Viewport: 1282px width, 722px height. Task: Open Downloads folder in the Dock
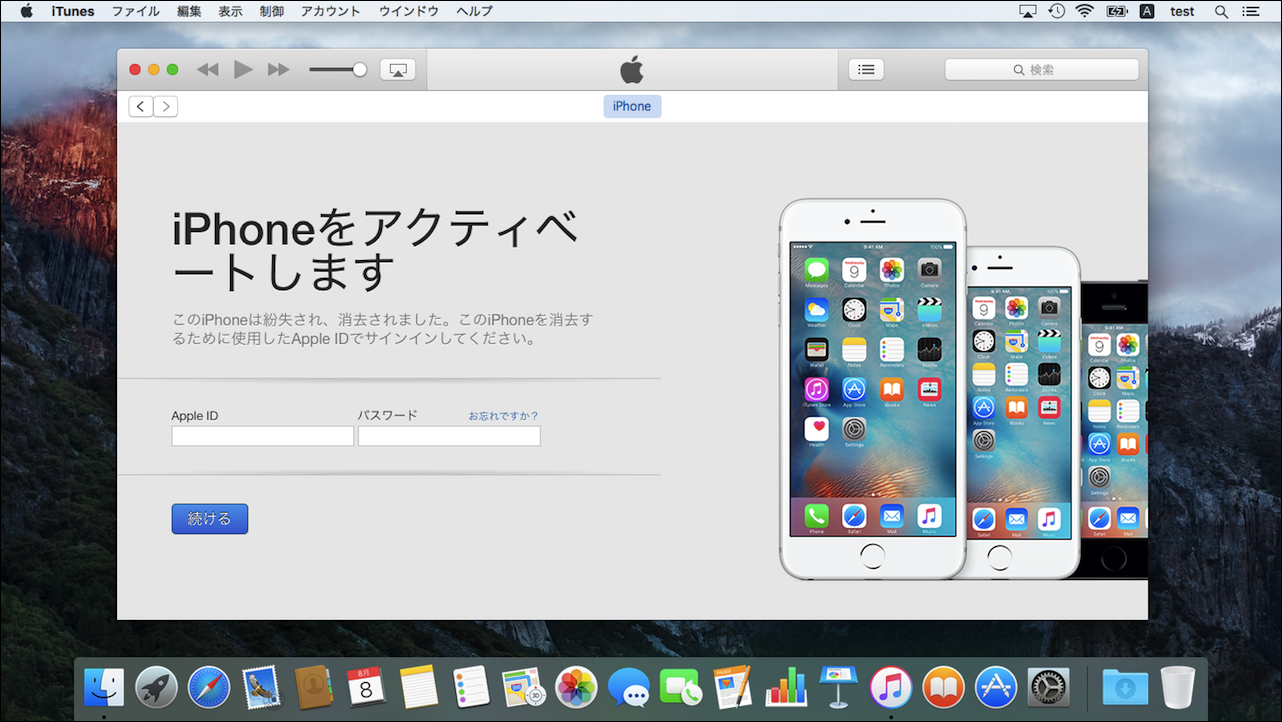pyautogui.click(x=1125, y=687)
